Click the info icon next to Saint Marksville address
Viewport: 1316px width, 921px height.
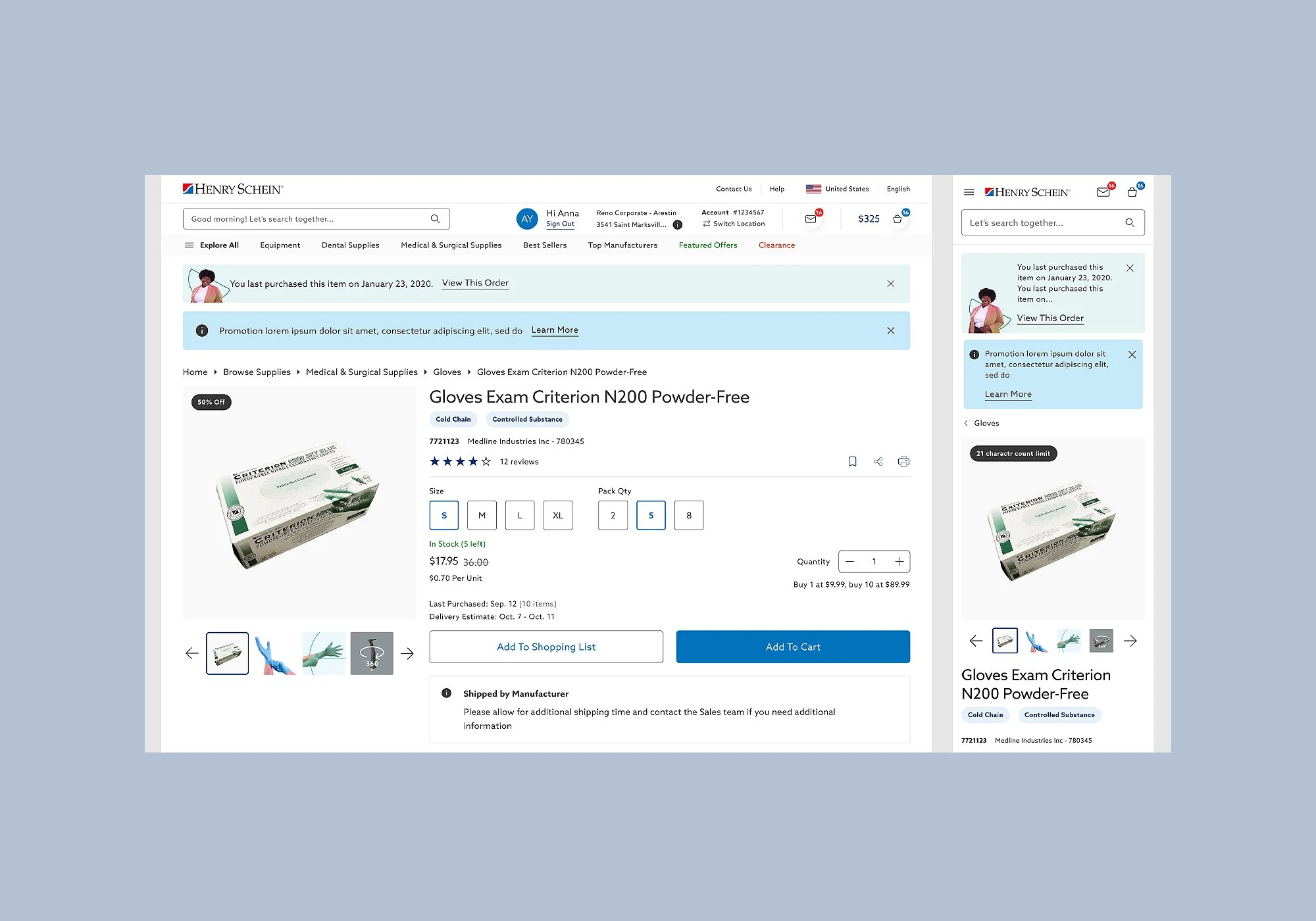[x=678, y=225]
